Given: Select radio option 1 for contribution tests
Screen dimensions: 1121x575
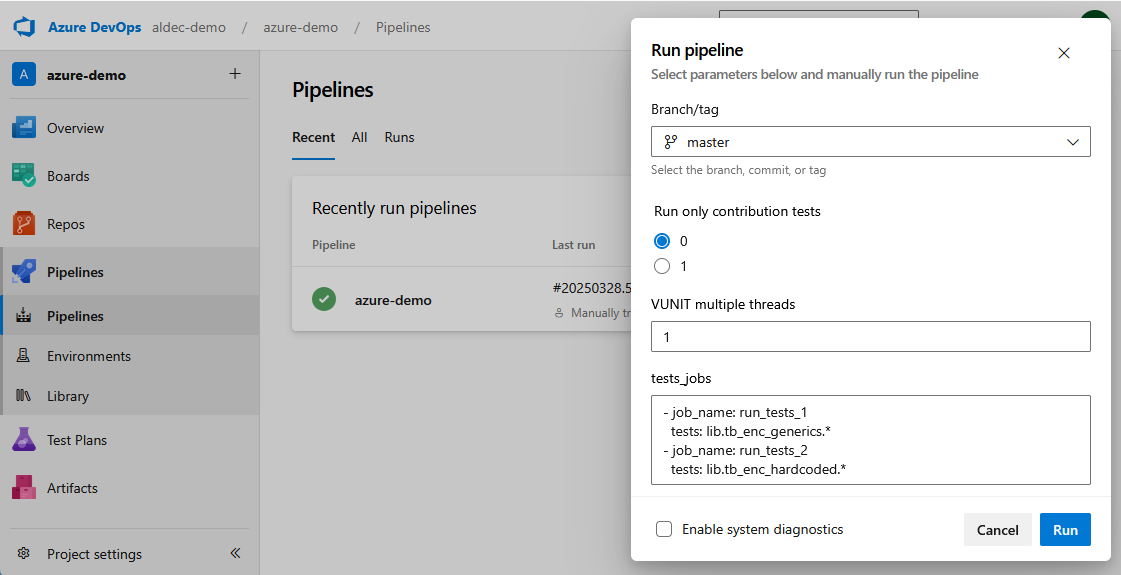Looking at the screenshot, I should [x=662, y=266].
